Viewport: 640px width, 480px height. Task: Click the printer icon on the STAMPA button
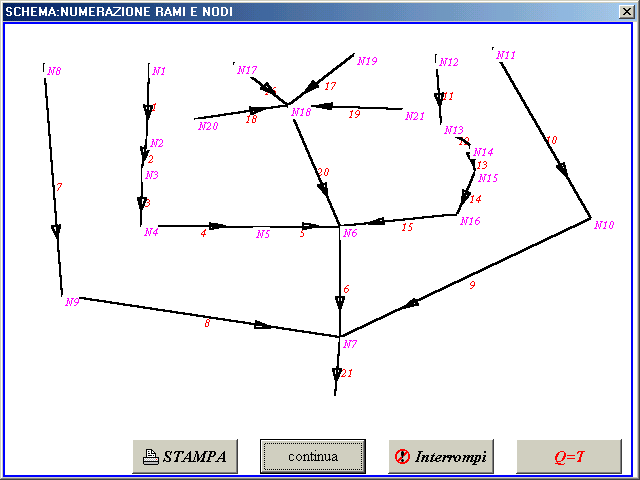(150, 457)
